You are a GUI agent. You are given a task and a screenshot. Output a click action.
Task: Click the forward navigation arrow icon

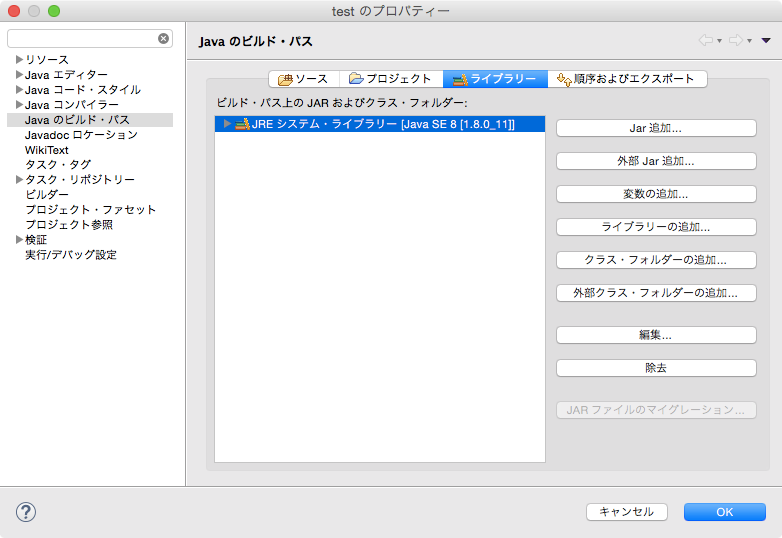click(x=735, y=40)
